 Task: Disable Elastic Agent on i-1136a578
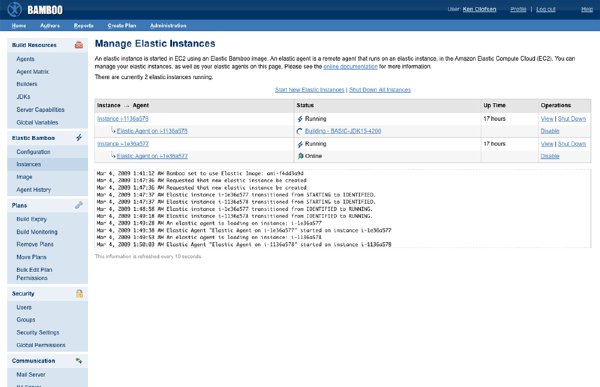[x=550, y=131]
